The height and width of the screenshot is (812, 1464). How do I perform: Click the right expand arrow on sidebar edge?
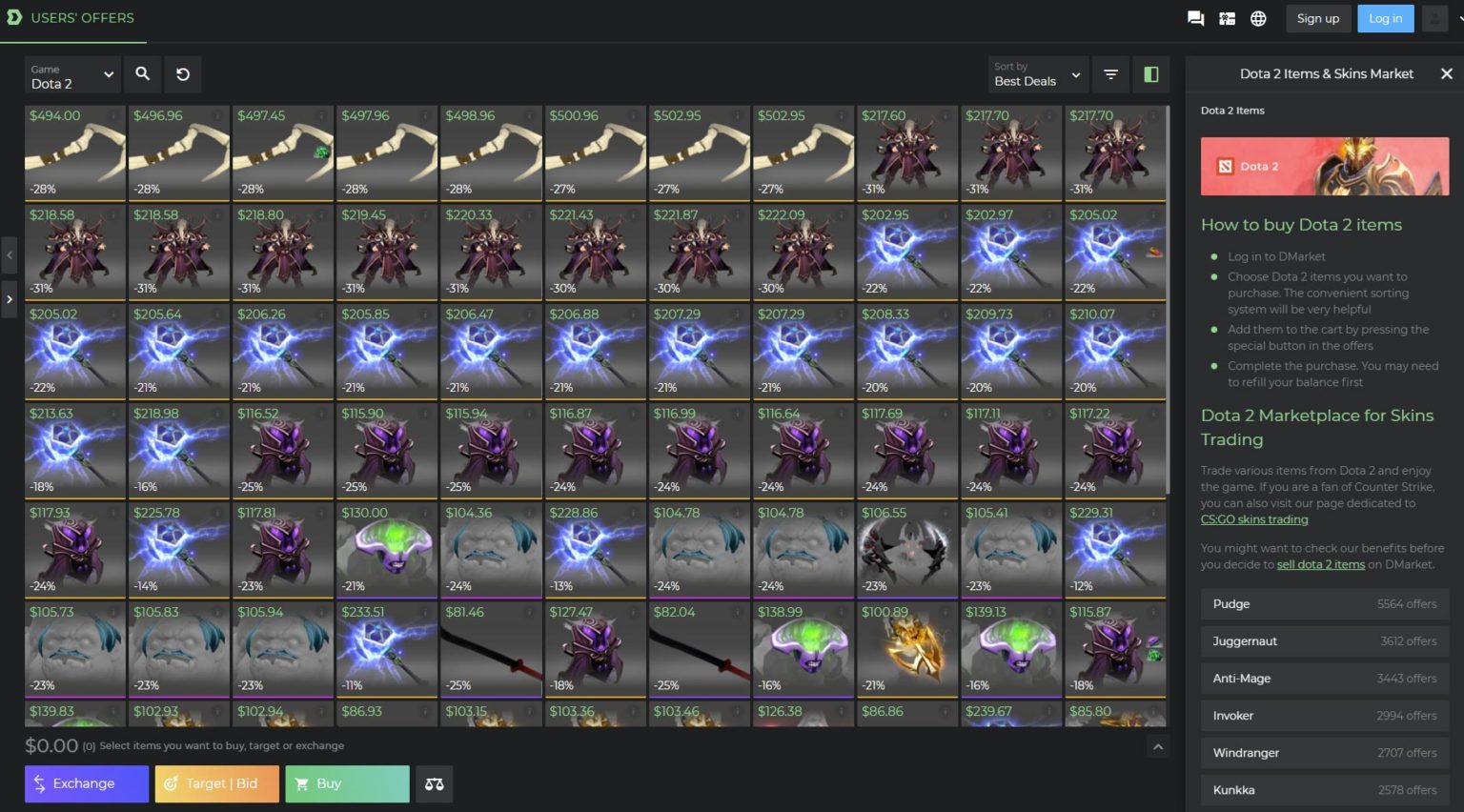click(10, 299)
